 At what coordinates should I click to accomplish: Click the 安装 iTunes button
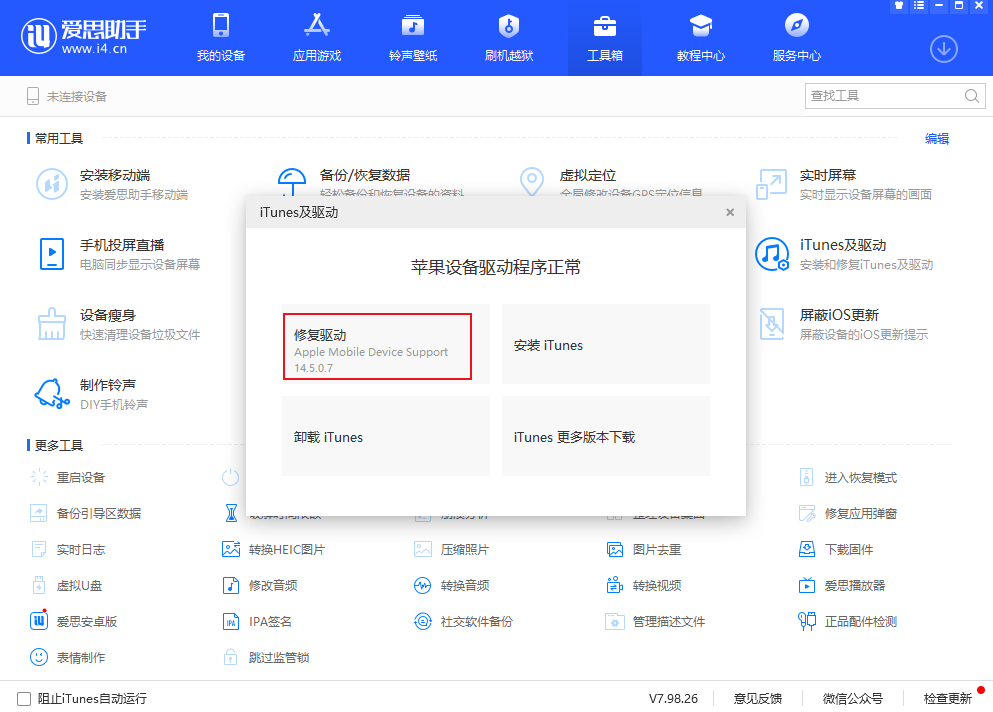(605, 345)
